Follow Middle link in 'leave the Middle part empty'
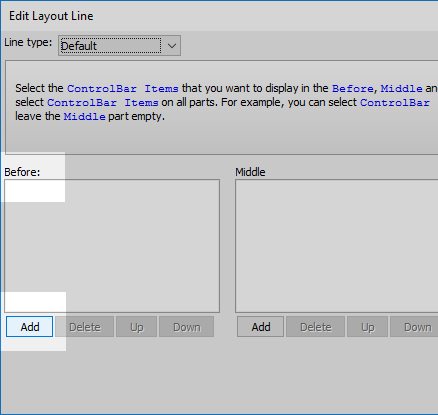This screenshot has height=415, width=438. pyautogui.click(x=85, y=117)
